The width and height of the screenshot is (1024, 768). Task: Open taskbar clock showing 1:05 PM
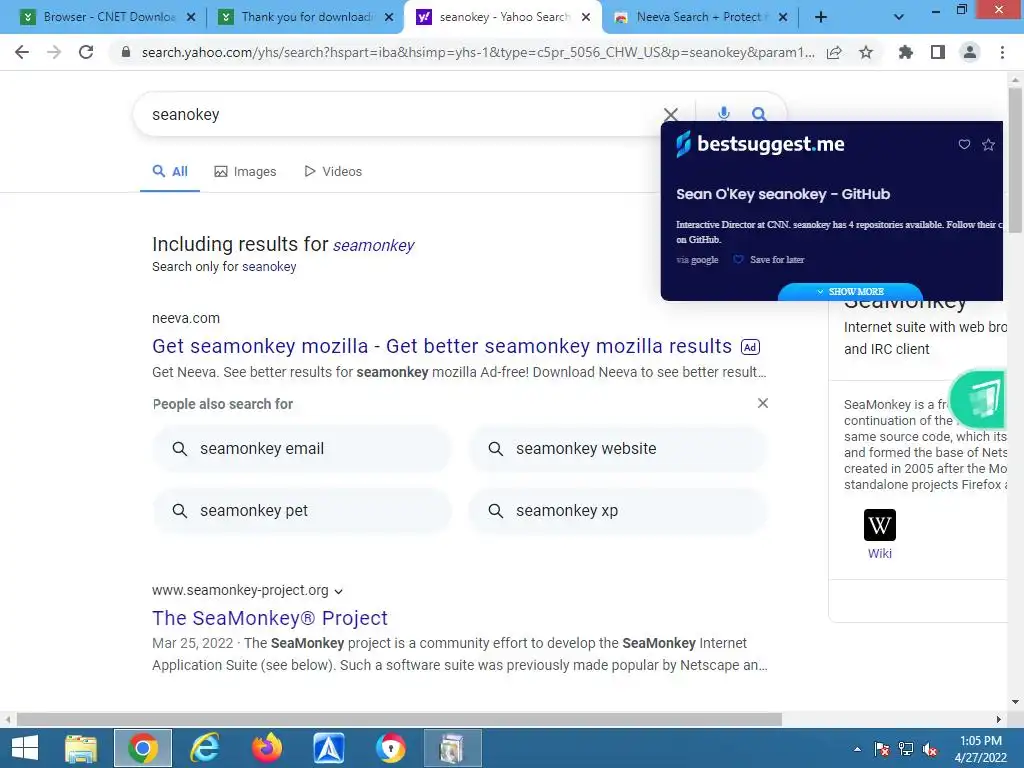[981, 749]
